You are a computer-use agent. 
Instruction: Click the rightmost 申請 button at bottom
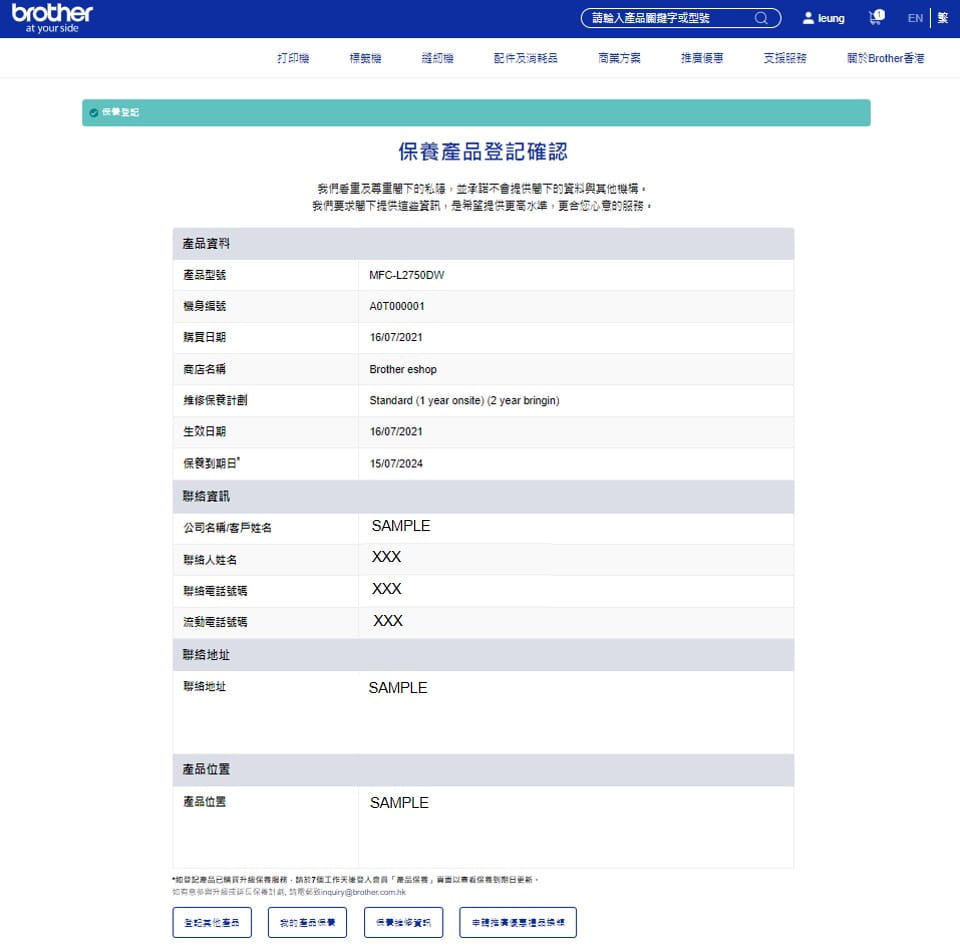point(518,922)
